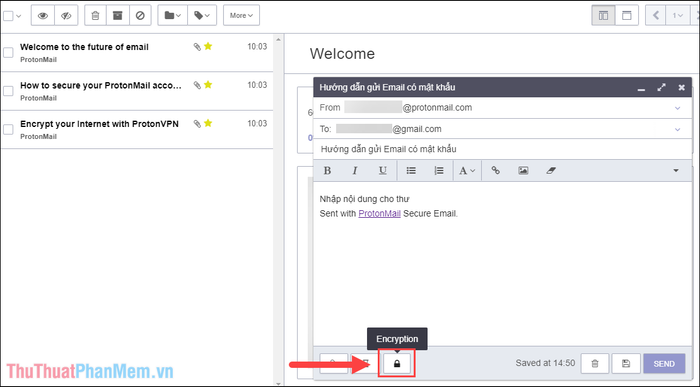
Task: Open the move to folder dropdown
Action: point(172,16)
